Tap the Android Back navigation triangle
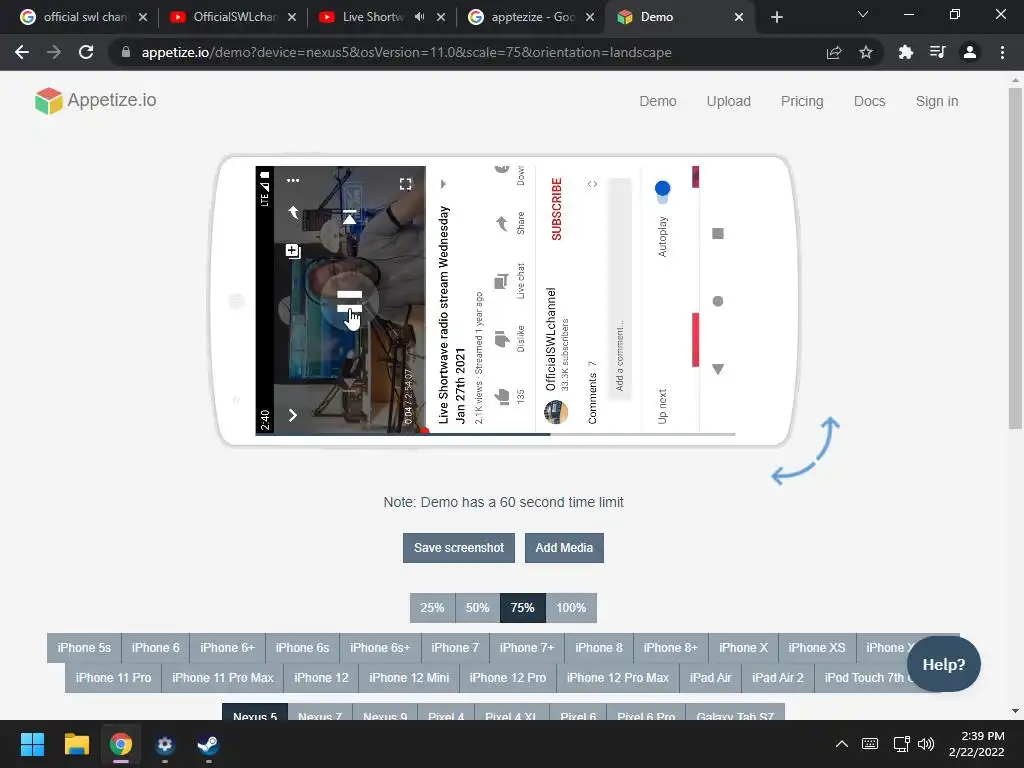The image size is (1024, 768). coord(718,369)
